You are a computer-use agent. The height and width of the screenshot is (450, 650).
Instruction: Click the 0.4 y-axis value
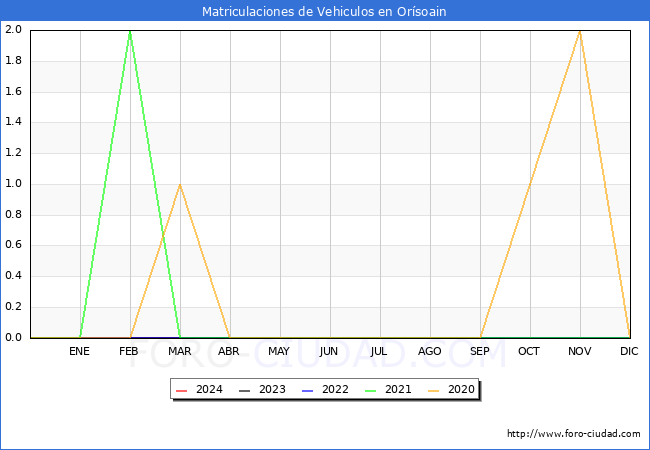(x=13, y=276)
